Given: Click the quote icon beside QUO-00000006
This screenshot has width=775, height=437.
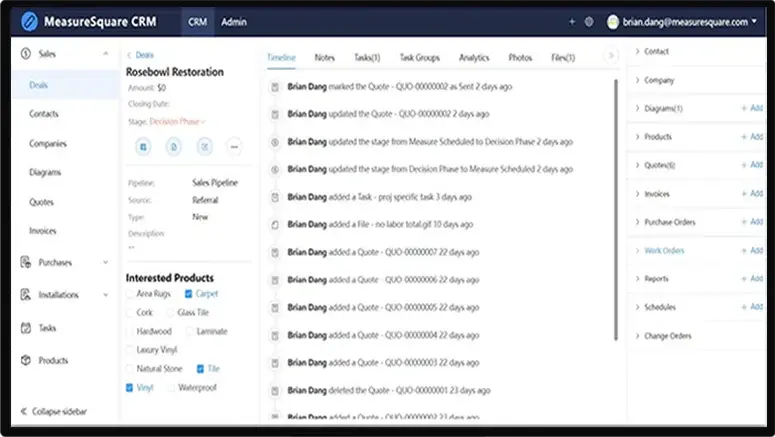Looking at the screenshot, I should pos(275,280).
